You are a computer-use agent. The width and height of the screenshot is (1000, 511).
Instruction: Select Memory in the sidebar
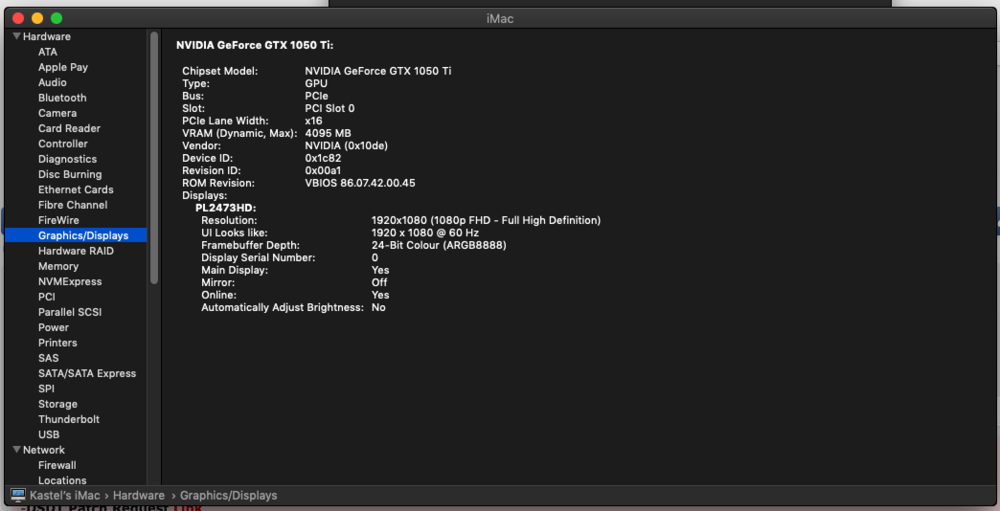pos(58,267)
